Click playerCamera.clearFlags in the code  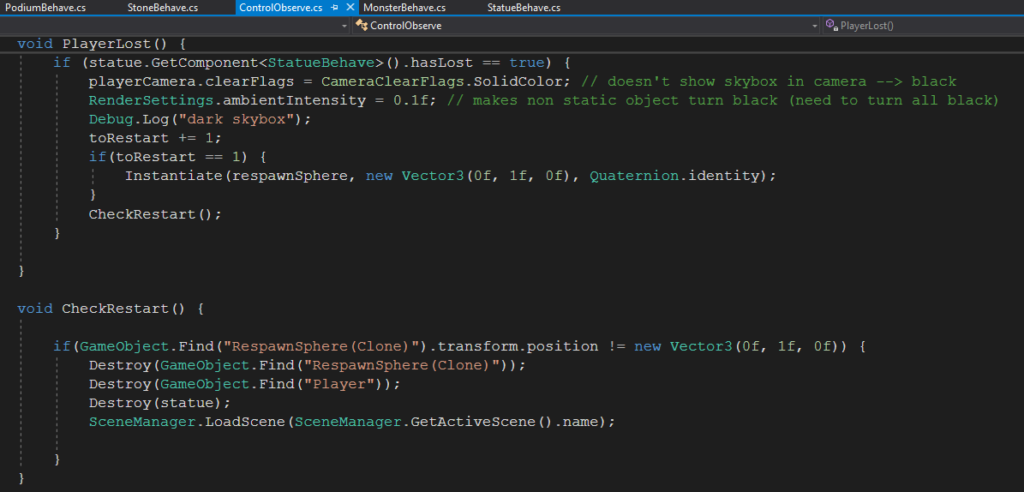[191, 82]
